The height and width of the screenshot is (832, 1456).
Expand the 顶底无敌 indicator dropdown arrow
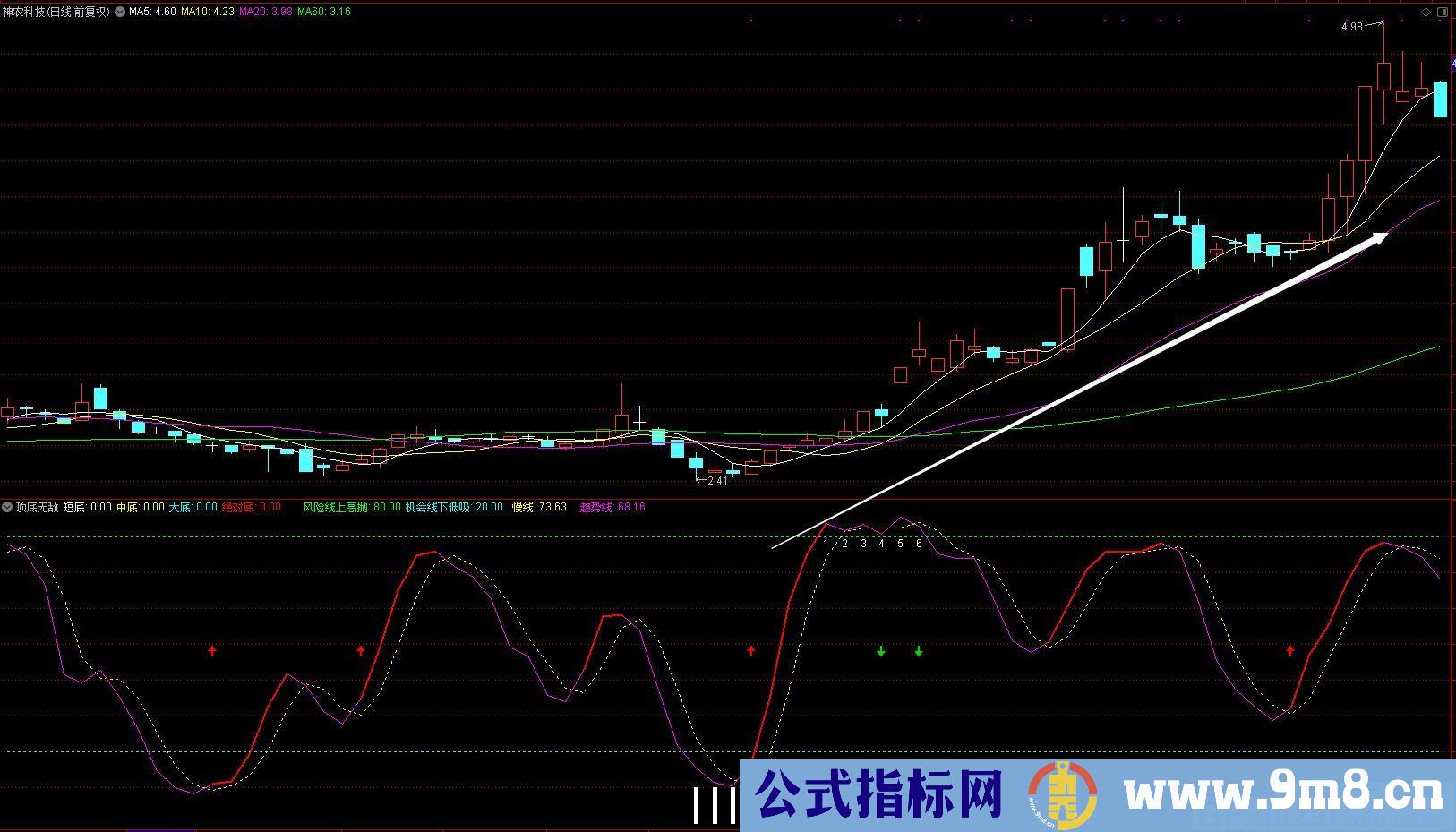click(x=7, y=507)
